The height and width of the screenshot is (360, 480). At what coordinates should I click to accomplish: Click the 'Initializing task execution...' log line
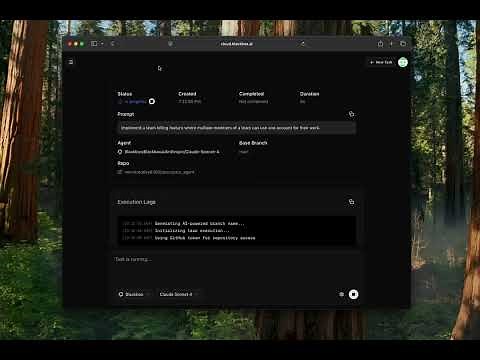click(x=192, y=231)
